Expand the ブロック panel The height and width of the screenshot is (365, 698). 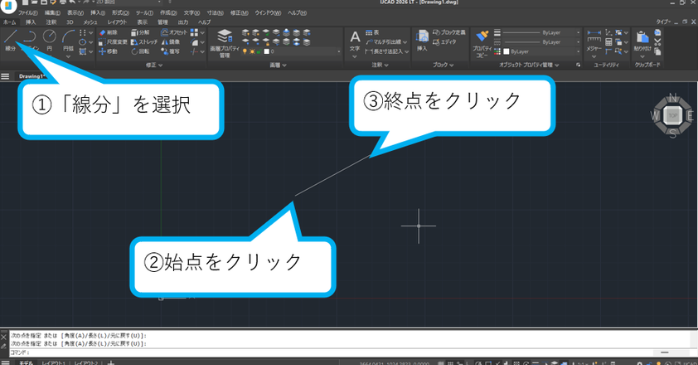[x=443, y=65]
